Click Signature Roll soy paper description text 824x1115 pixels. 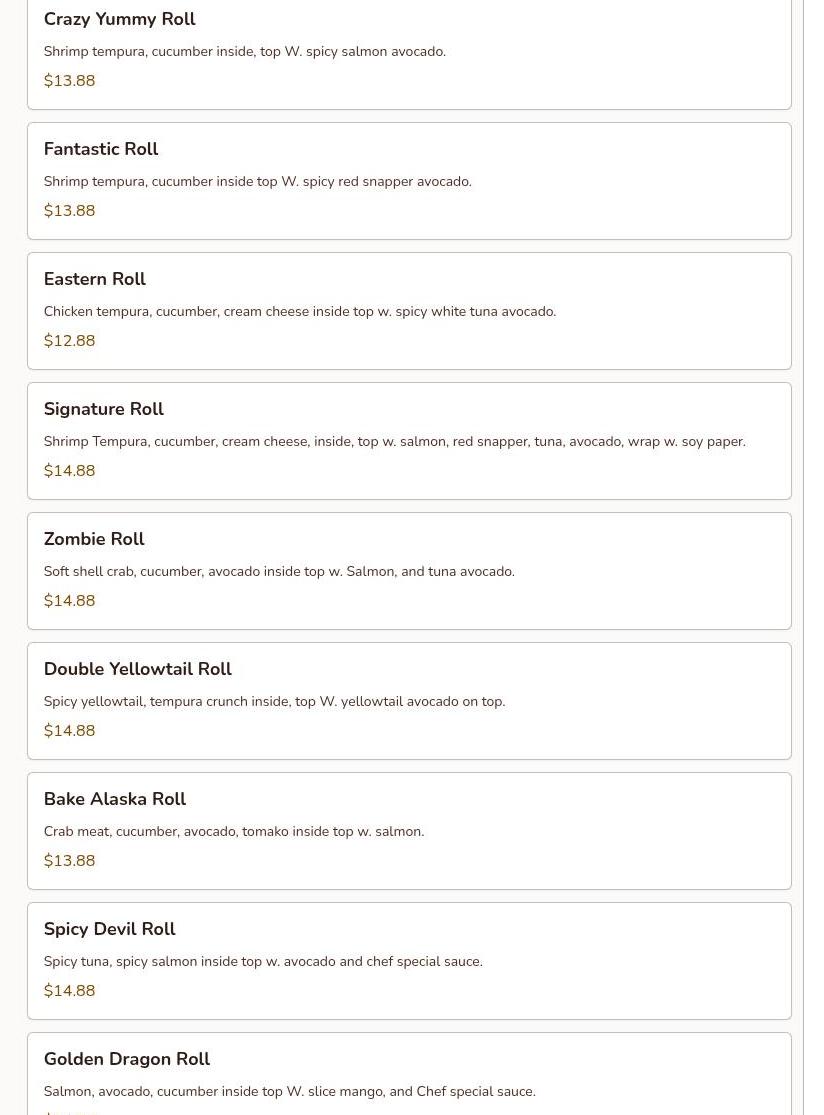coord(395,442)
